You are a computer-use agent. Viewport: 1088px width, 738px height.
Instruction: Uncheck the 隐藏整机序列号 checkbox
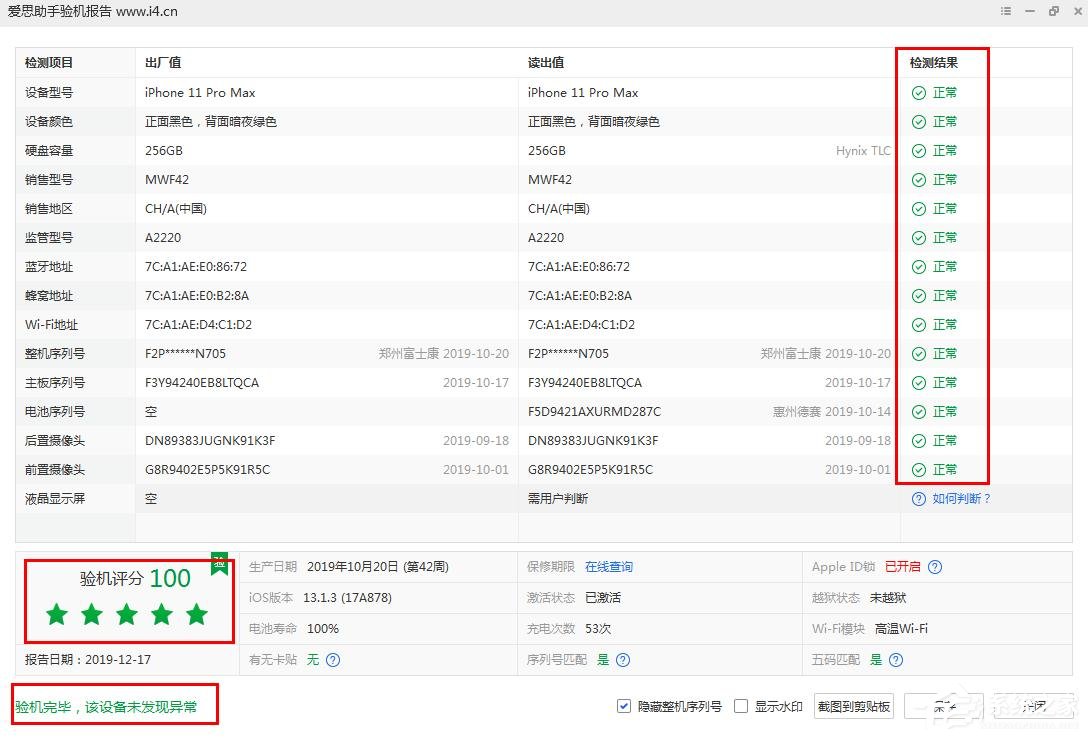623,705
